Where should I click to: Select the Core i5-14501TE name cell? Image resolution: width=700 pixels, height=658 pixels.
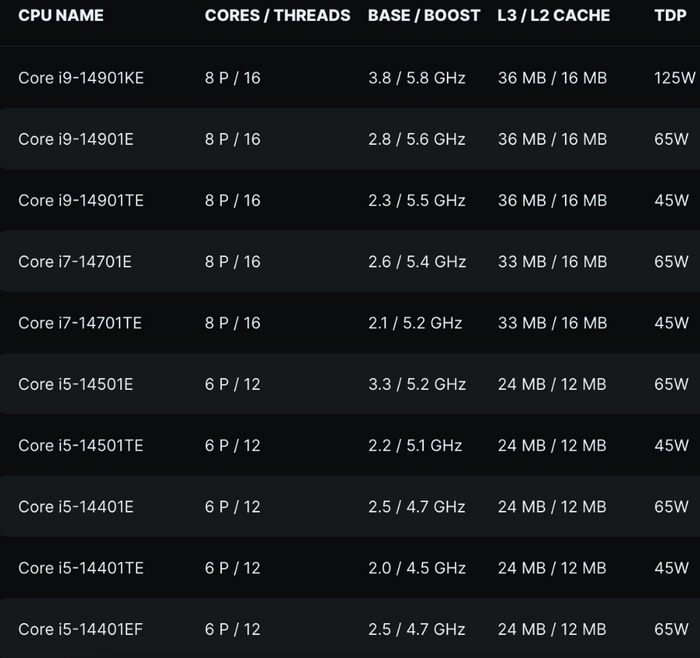81,445
